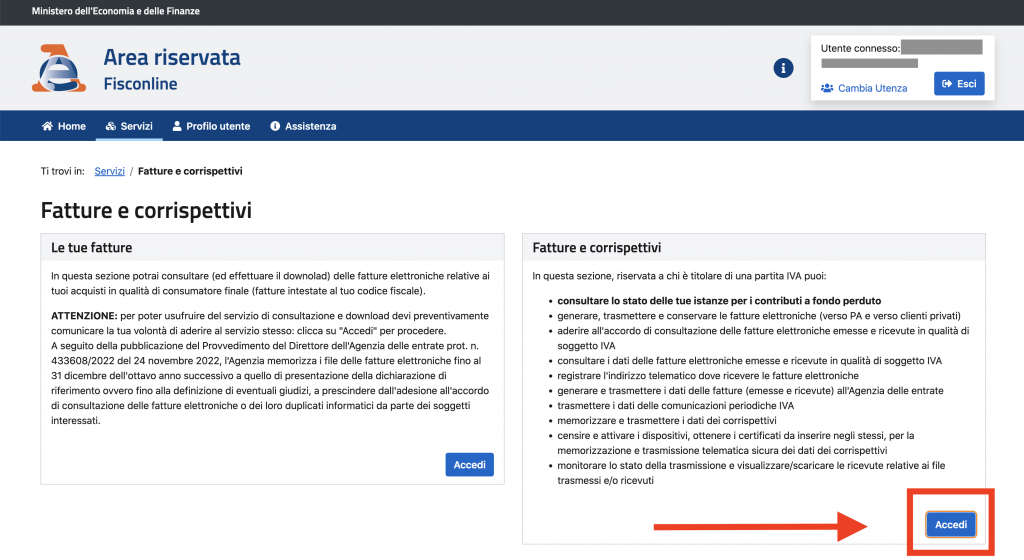The height and width of the screenshot is (560, 1024).
Task: Open the Assistenza menu
Action: click(x=304, y=126)
